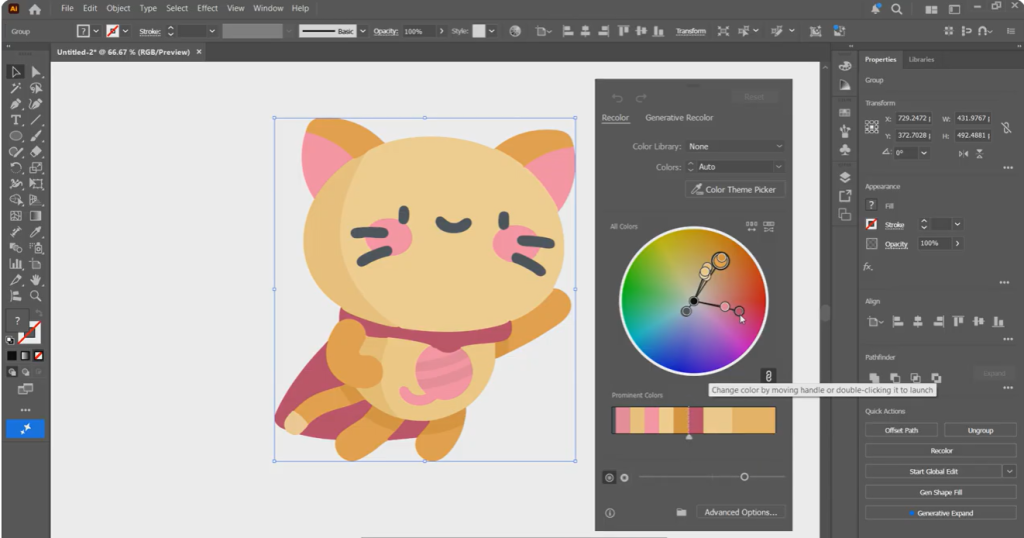Select the Gradient tool

click(x=36, y=216)
